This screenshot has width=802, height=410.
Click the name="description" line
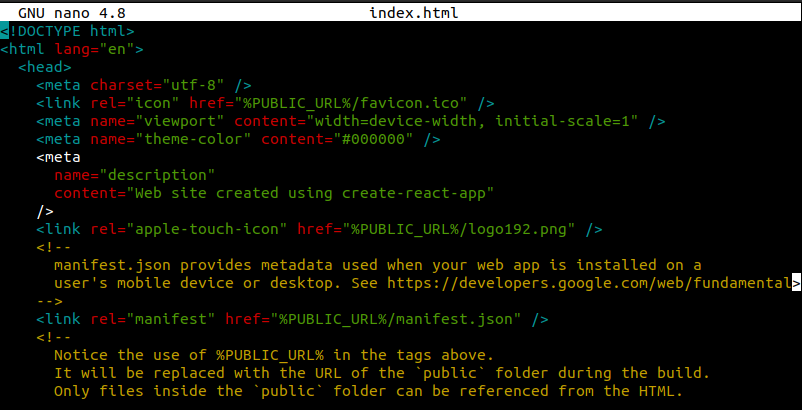tap(135, 175)
